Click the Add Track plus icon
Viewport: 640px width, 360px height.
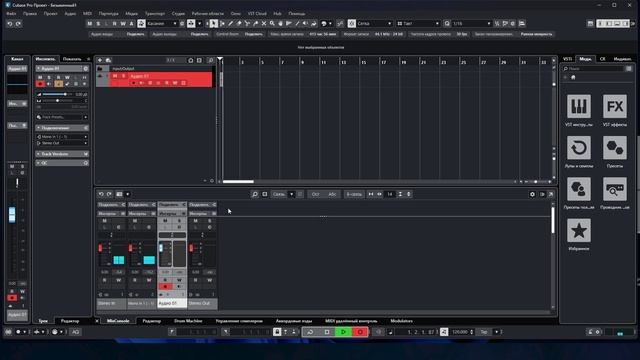pyautogui.click(x=100, y=60)
